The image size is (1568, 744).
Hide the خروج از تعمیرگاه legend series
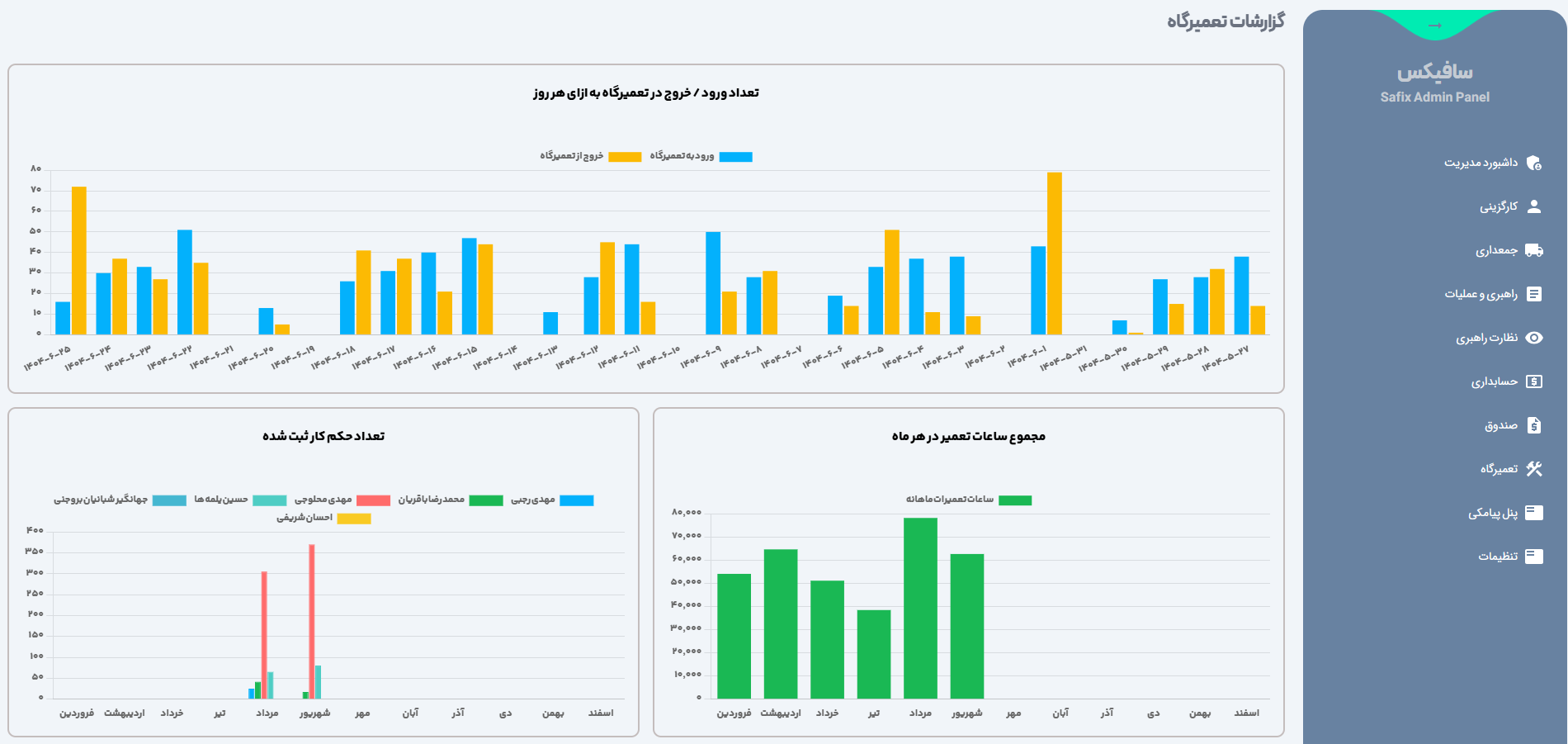coord(625,157)
